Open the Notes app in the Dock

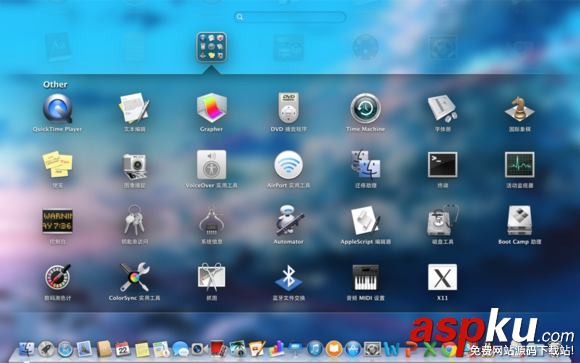pos(142,349)
